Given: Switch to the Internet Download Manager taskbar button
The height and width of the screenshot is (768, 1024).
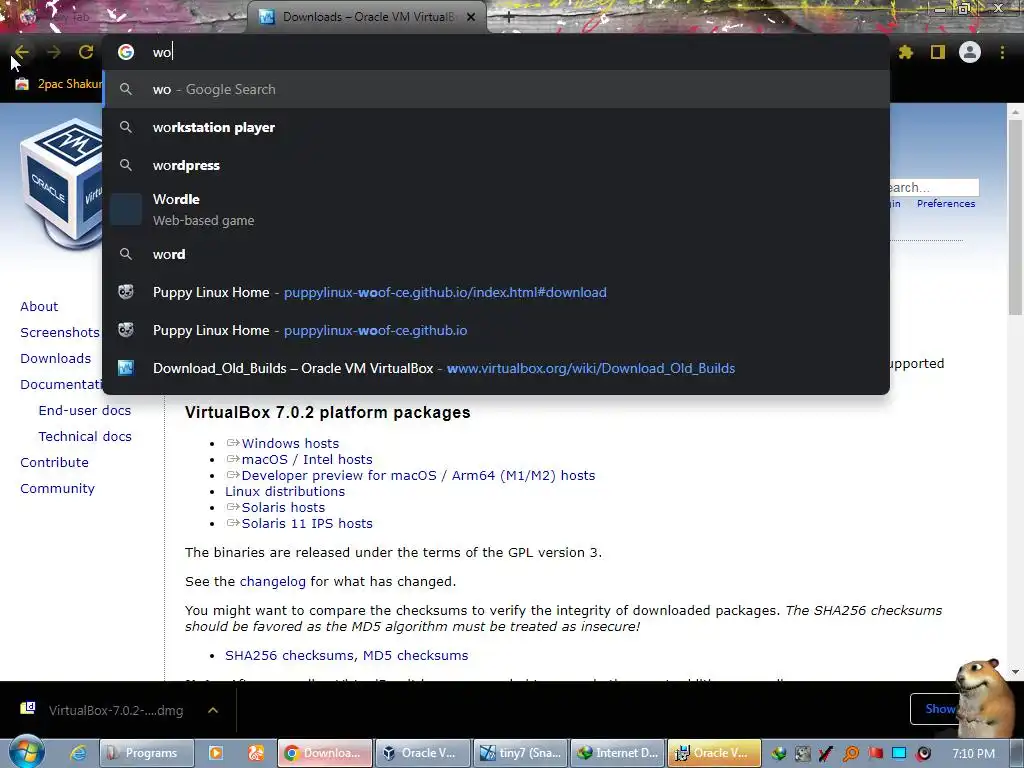Looking at the screenshot, I should point(618,753).
